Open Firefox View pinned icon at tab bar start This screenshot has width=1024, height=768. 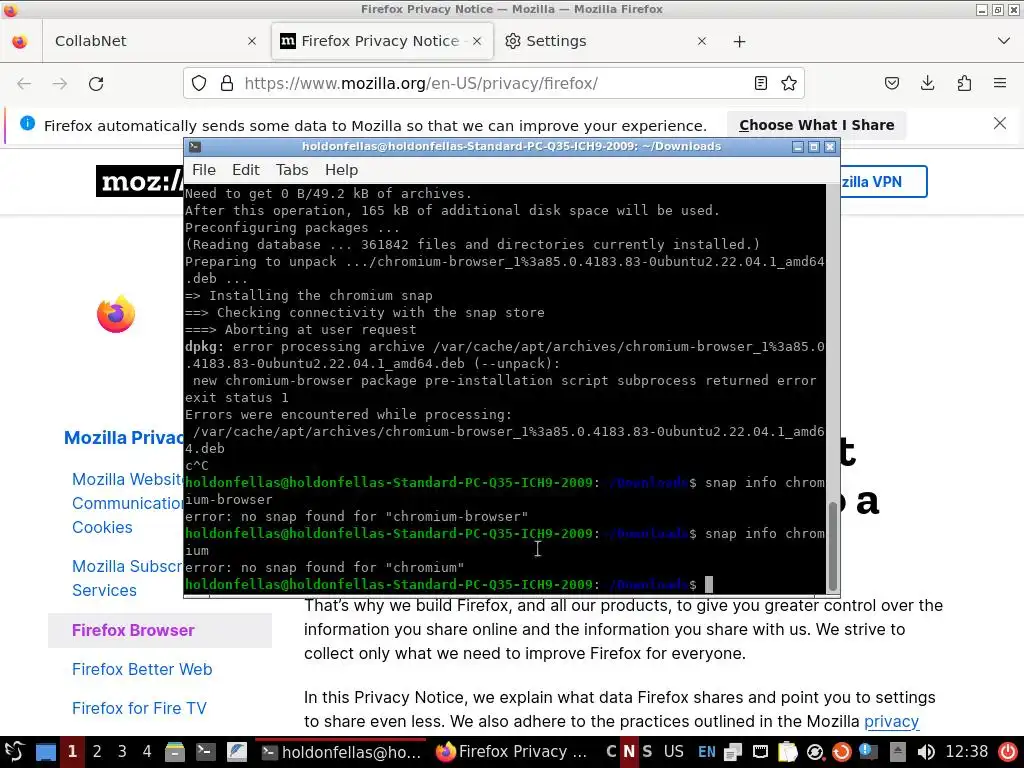click(20, 41)
